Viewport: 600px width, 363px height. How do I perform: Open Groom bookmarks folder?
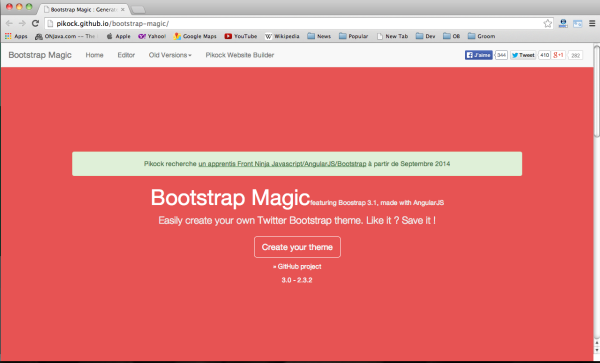(481, 36)
